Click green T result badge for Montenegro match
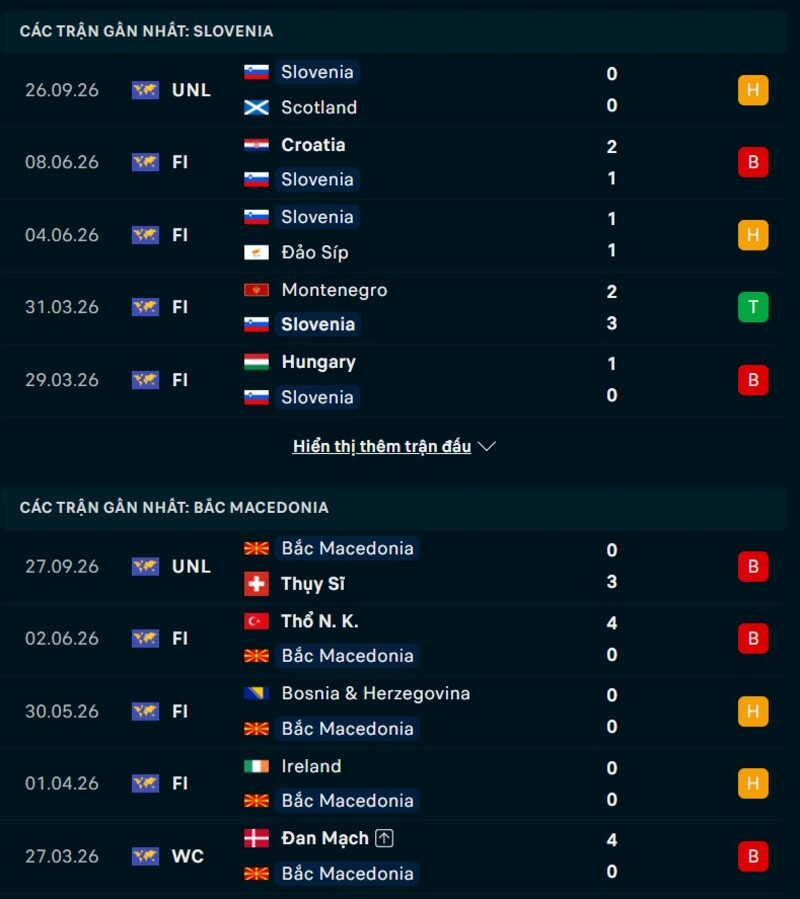Screen dimensions: 800x899 pos(753,307)
